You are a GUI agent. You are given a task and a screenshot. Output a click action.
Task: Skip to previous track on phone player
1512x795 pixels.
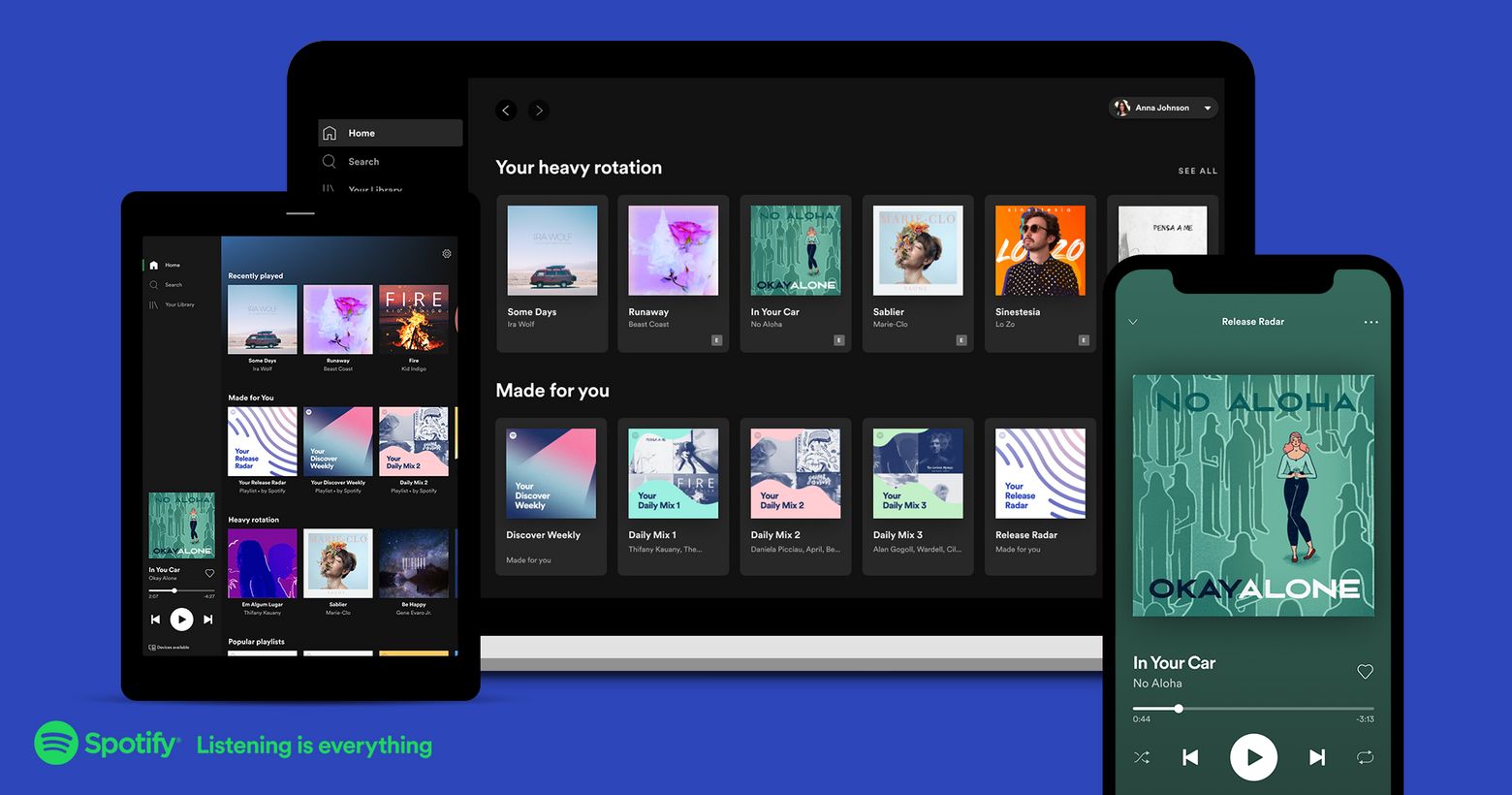click(x=1190, y=757)
